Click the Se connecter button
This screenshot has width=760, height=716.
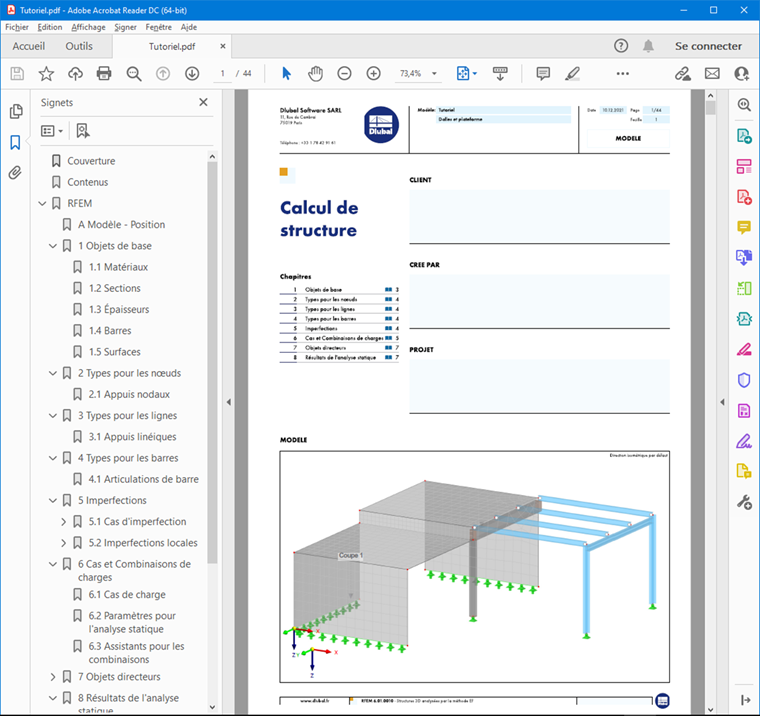pyautogui.click(x=708, y=46)
